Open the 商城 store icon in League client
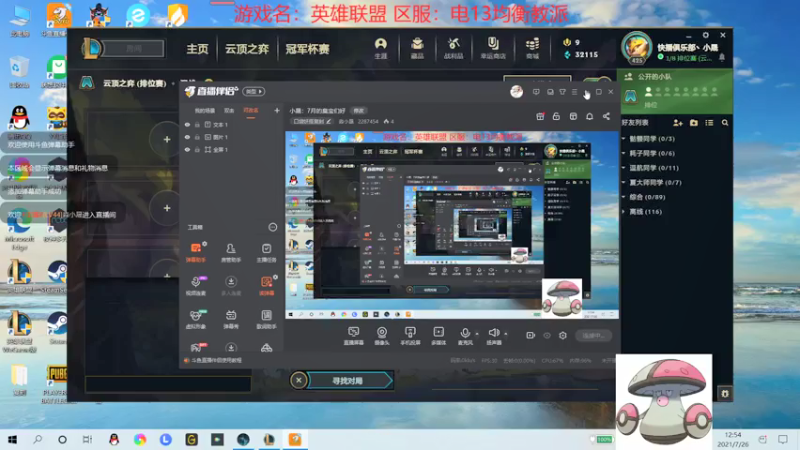 (x=532, y=48)
